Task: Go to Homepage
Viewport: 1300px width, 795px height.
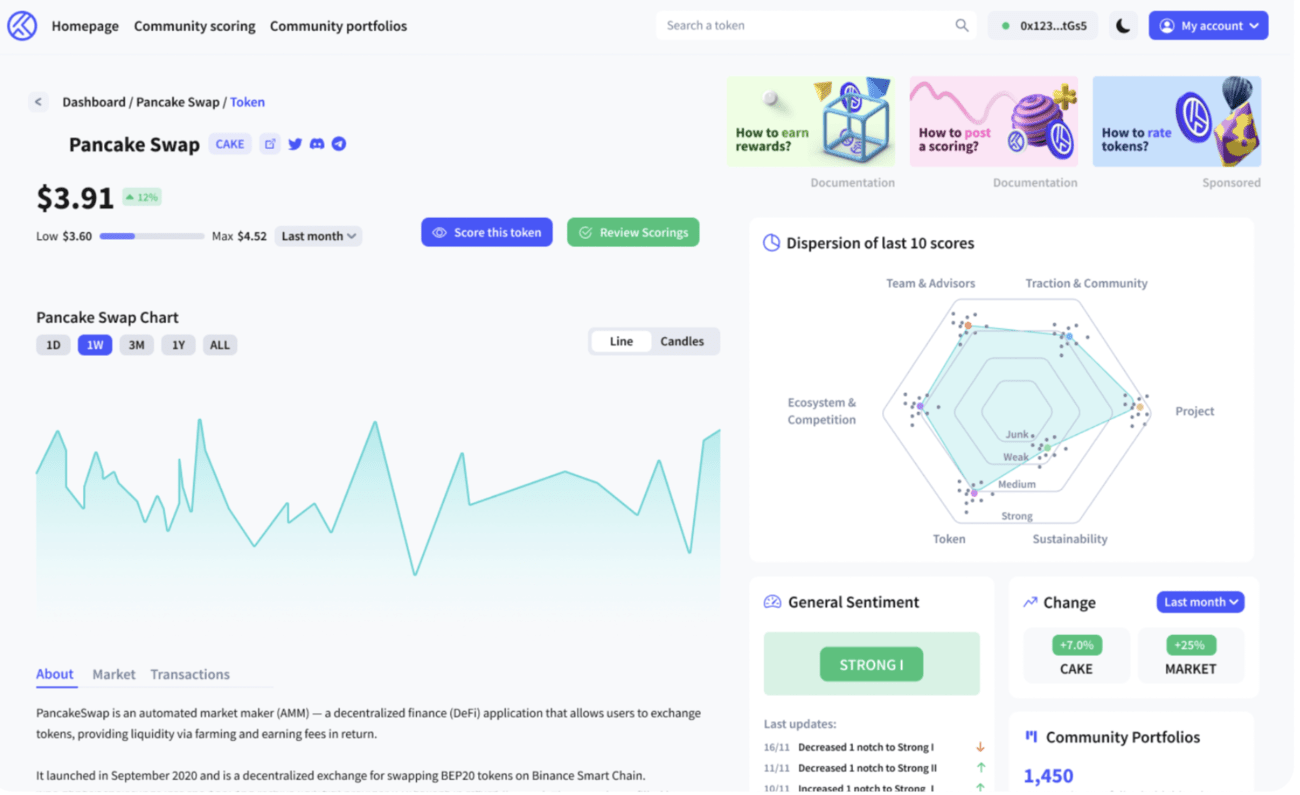Action: pos(85,26)
